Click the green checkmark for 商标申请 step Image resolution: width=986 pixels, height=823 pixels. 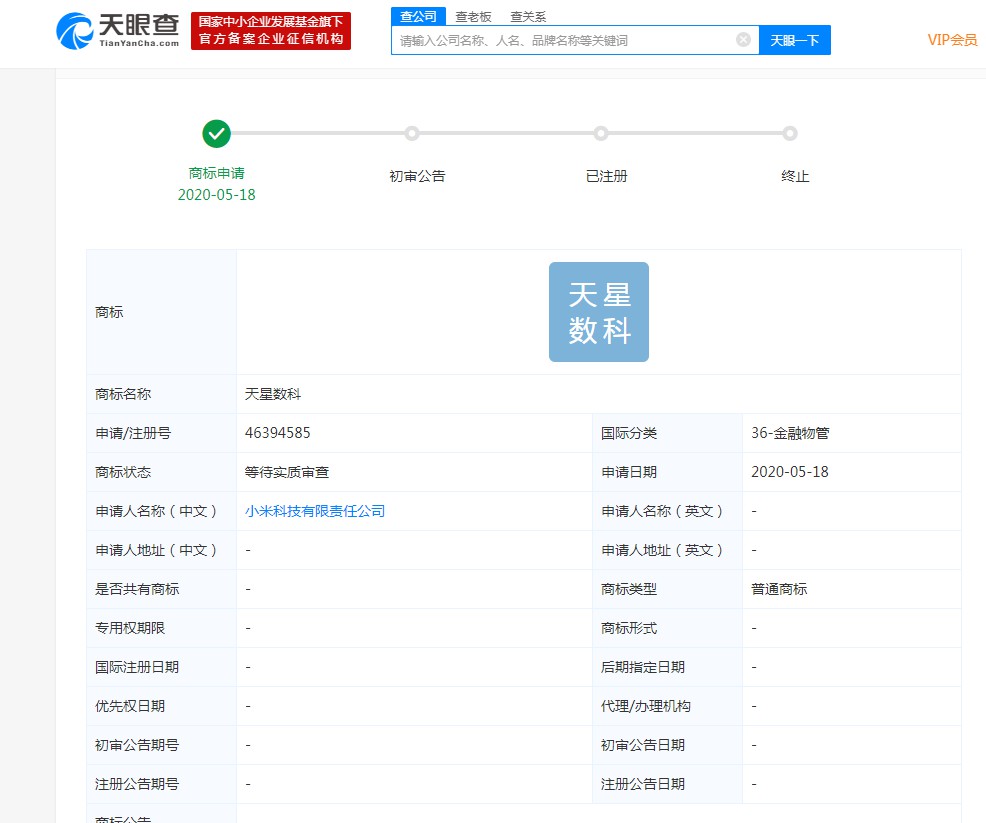pyautogui.click(x=216, y=133)
